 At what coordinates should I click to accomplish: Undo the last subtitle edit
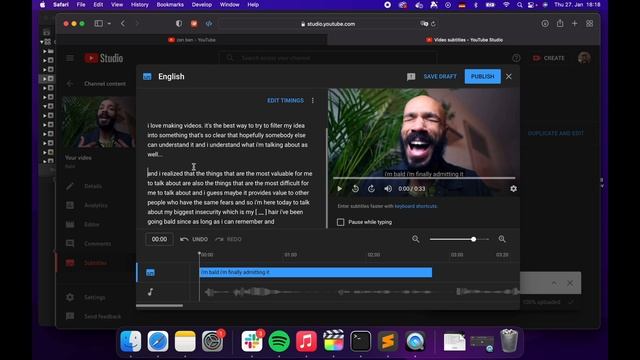[194, 239]
